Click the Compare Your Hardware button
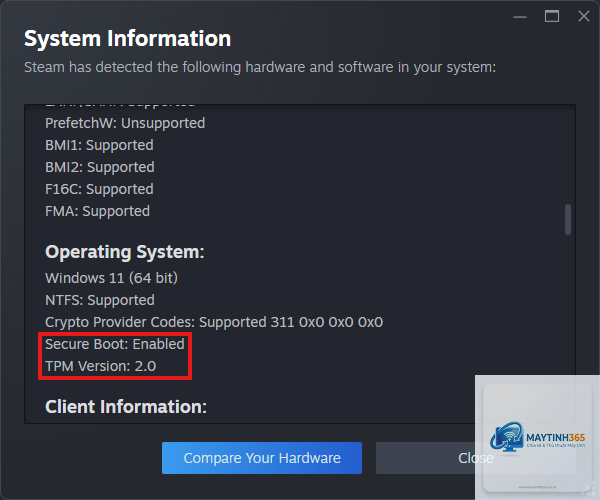600x500 pixels. pyautogui.click(x=262, y=458)
